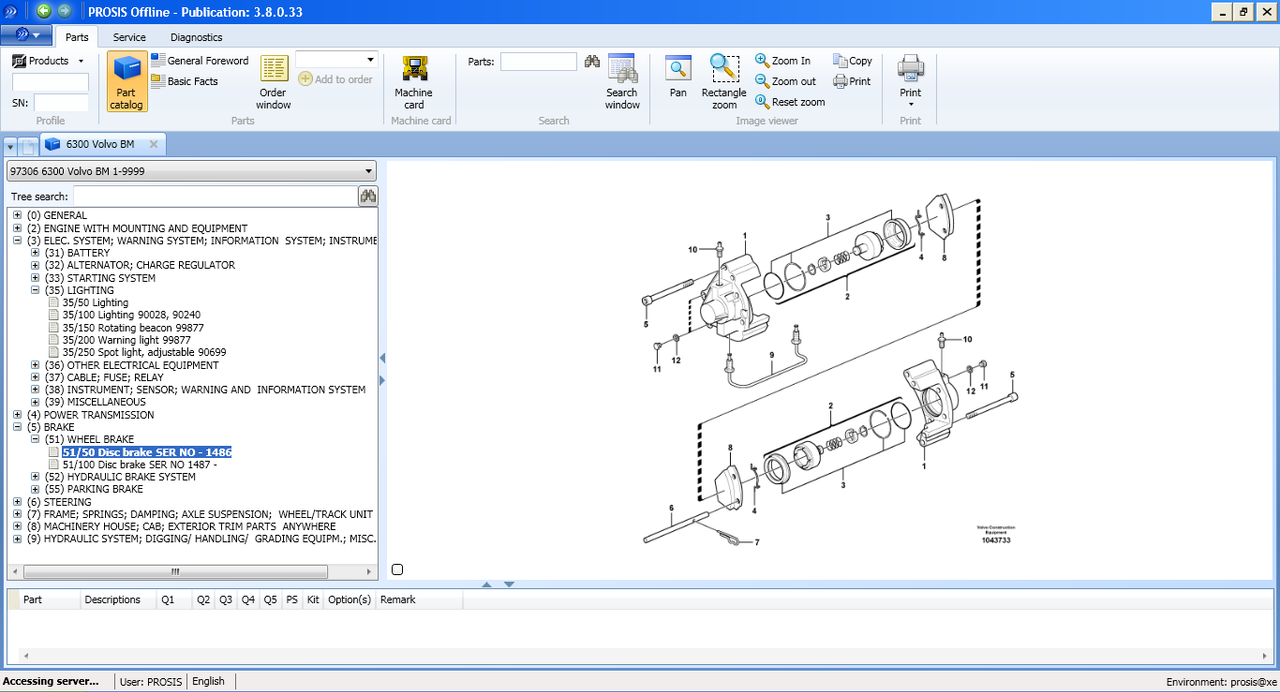Expand (2) ENGINE WITH MOUNTING node
1280x692 pixels.
[17, 228]
